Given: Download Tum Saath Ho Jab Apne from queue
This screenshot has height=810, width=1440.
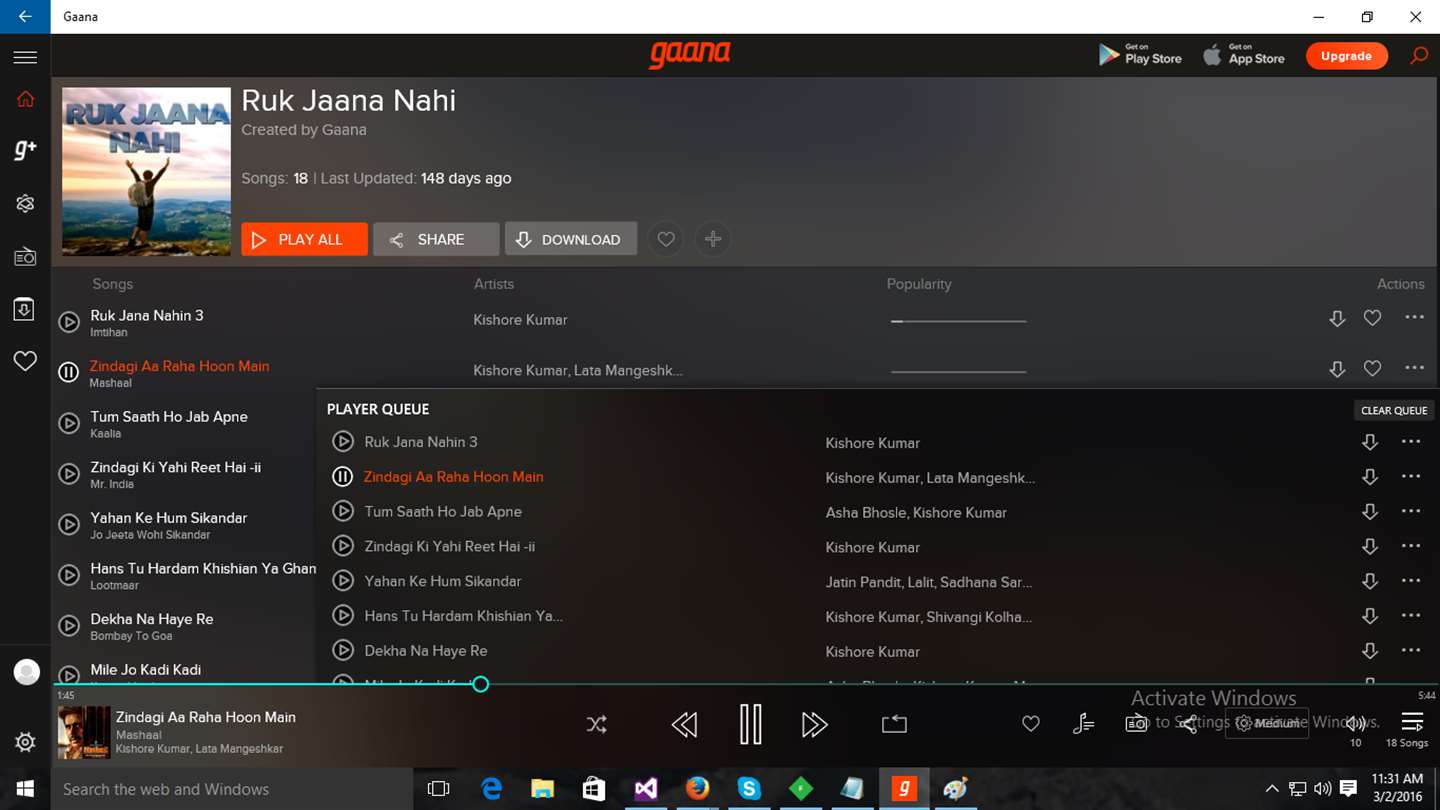Looking at the screenshot, I should tap(1370, 512).
